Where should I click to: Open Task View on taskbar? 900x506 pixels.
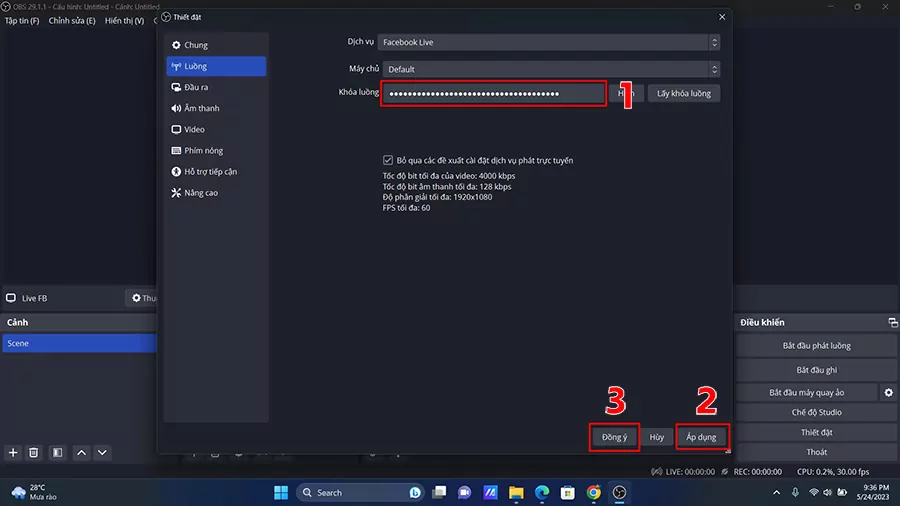(439, 493)
